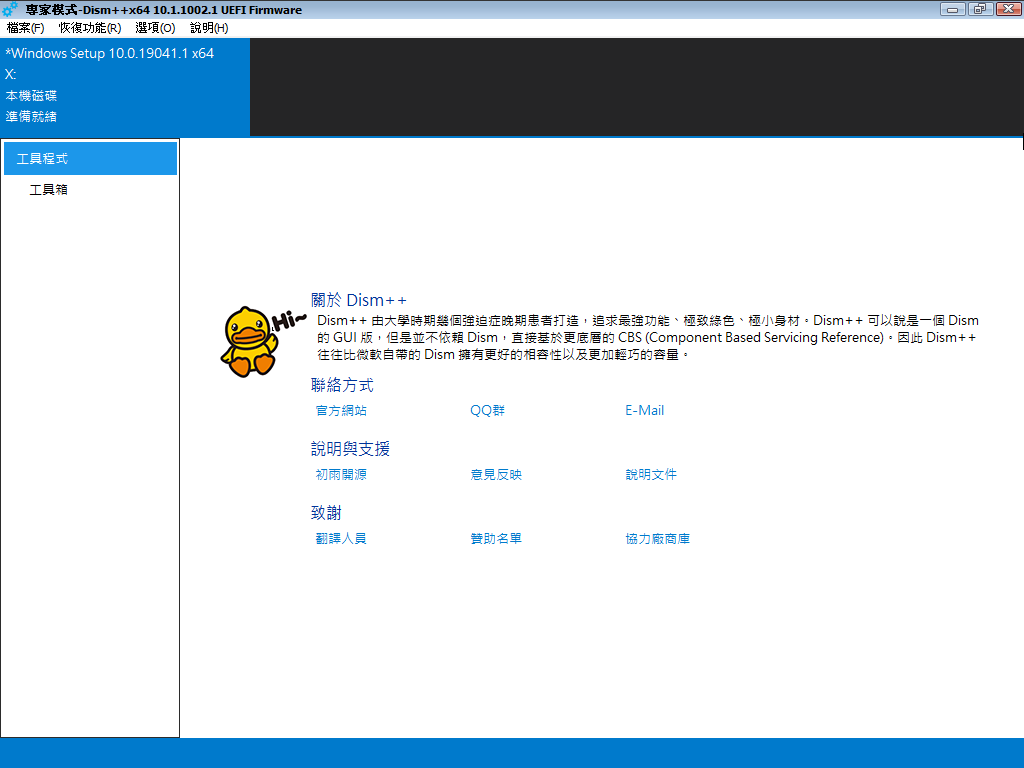Click the E-Mail contact link
1024x768 pixels.
point(644,411)
